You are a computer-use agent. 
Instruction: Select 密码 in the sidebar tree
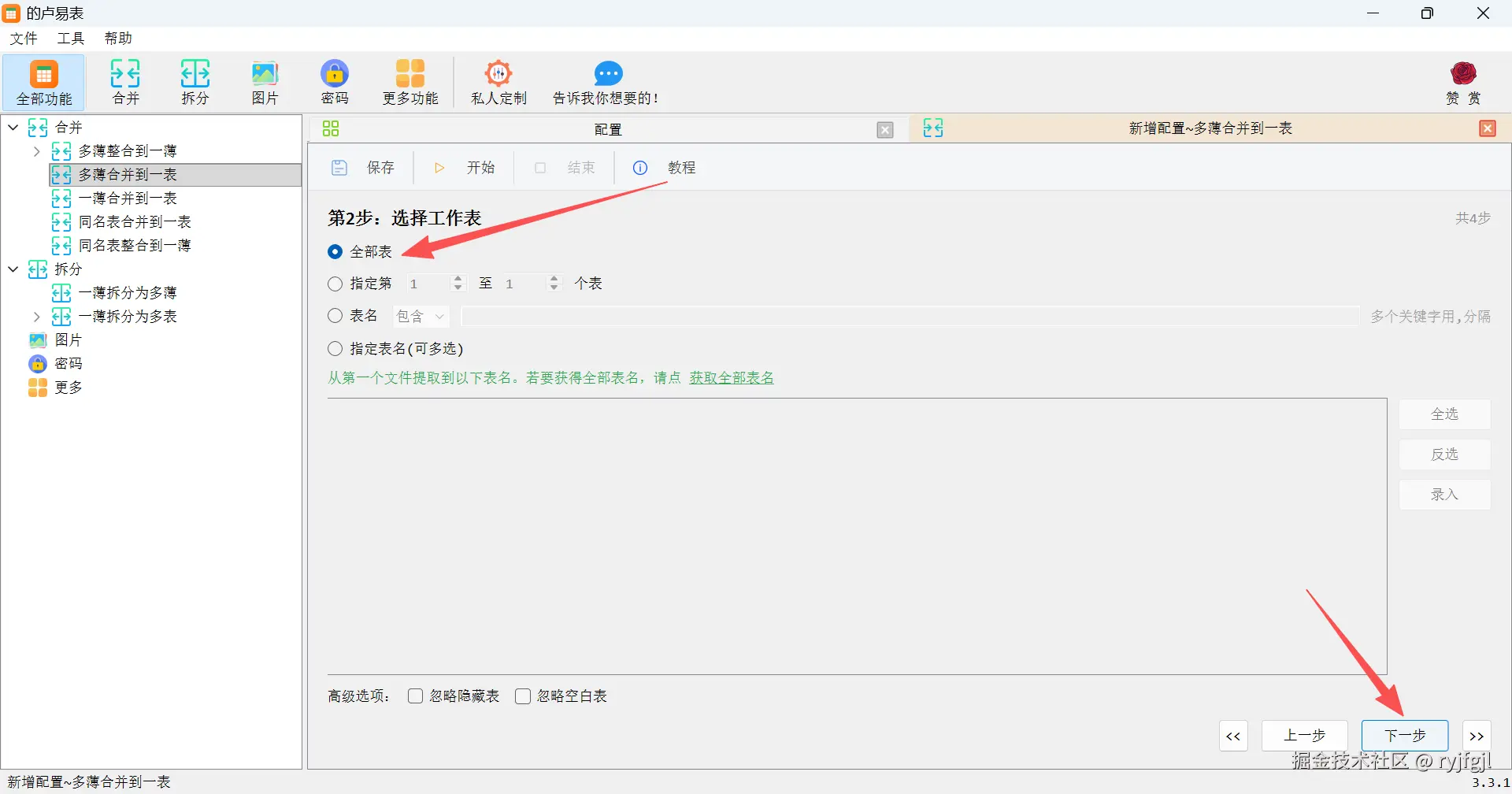pos(69,364)
